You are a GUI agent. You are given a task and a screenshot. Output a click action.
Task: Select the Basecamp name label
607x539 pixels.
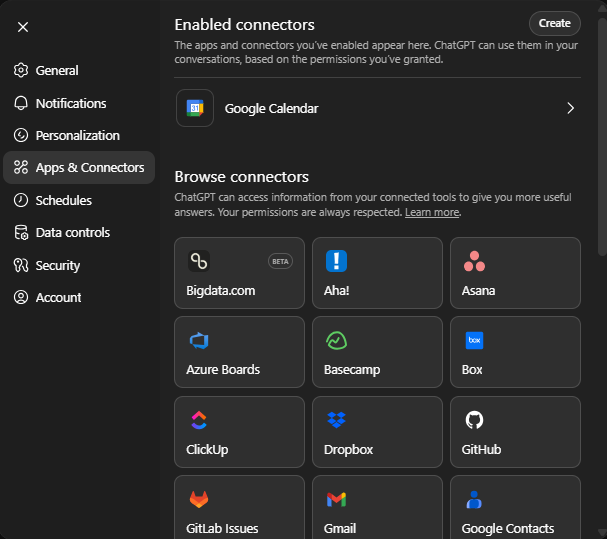coord(352,370)
